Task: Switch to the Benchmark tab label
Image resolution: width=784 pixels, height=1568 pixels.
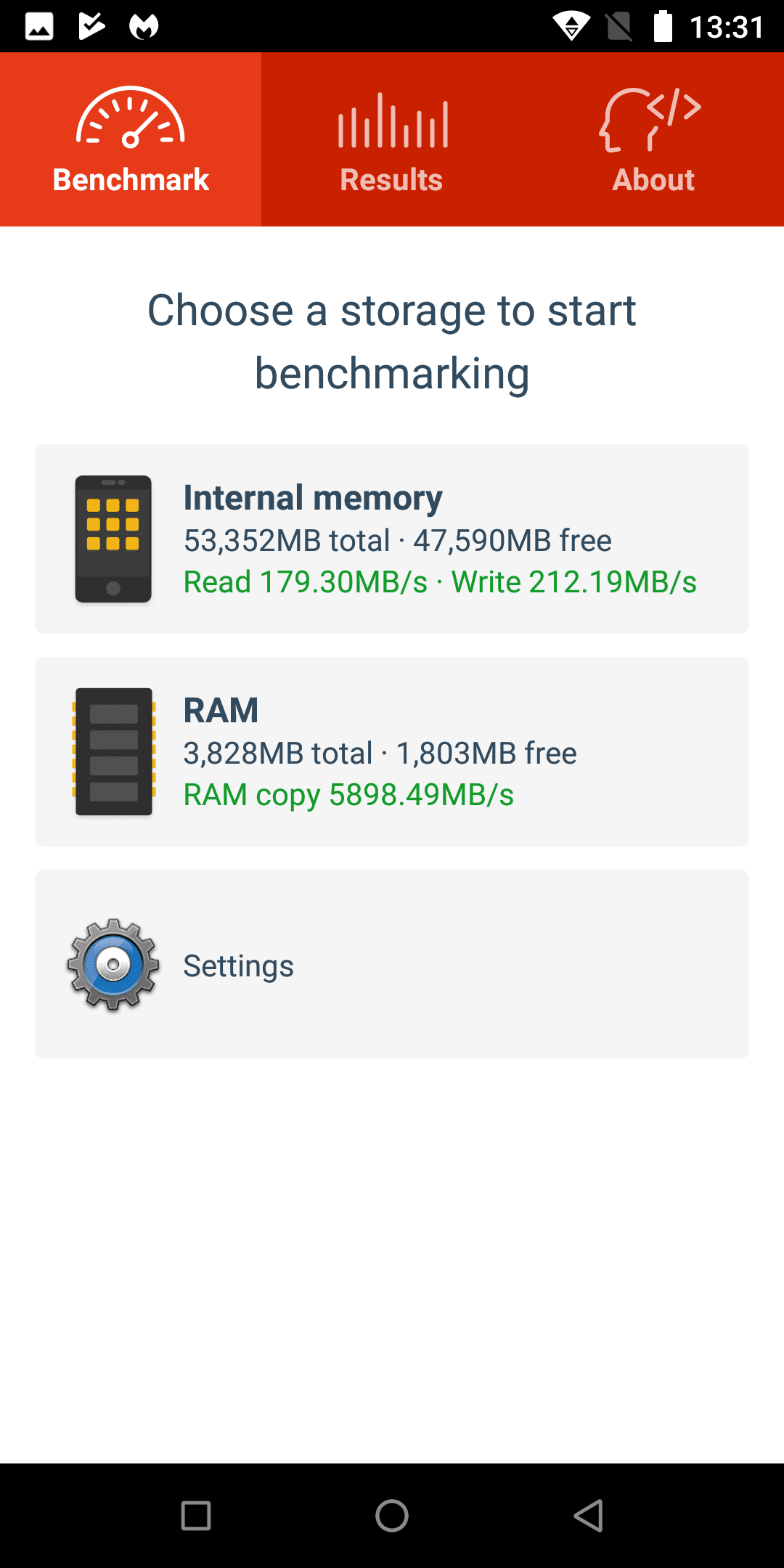Action: [131, 180]
